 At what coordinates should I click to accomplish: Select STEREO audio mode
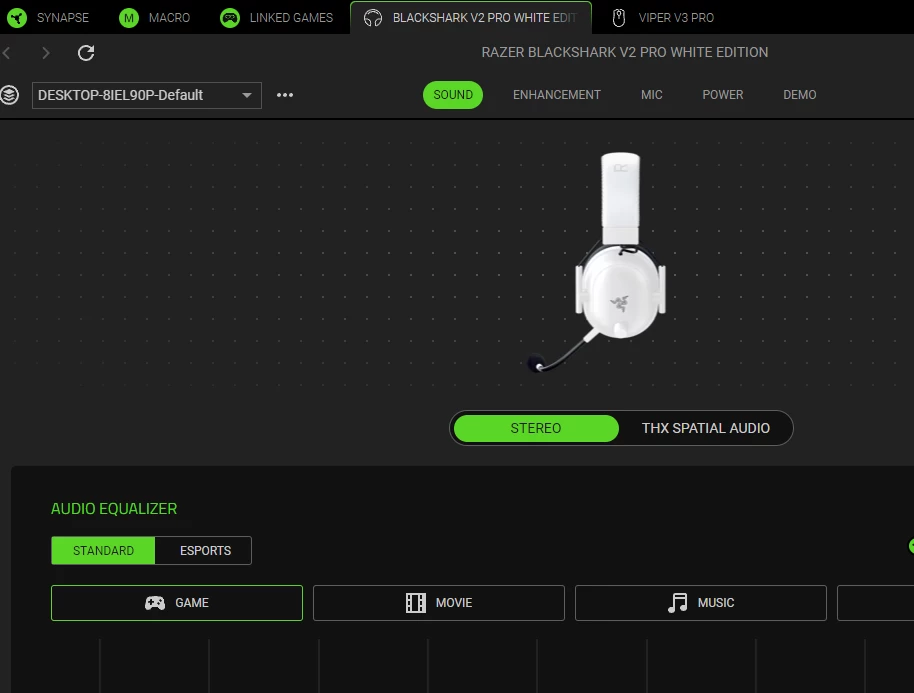tap(536, 428)
